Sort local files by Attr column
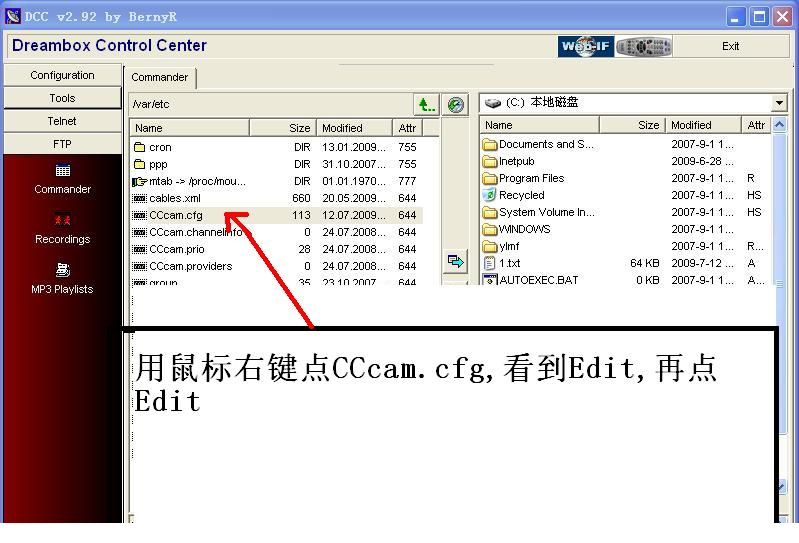The width and height of the screenshot is (799, 543). point(756,125)
